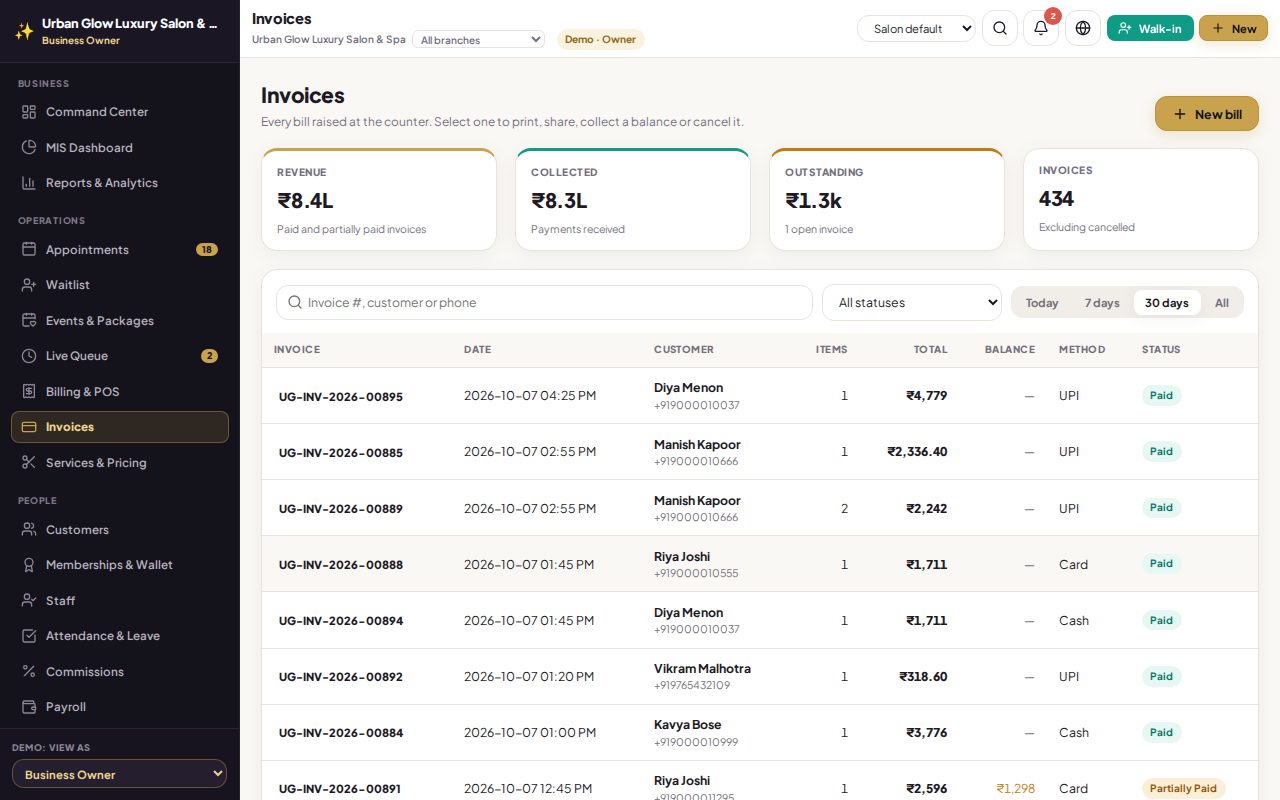Viewport: 1280px width, 800px height.
Task: Click the globe language icon
Action: click(1083, 28)
